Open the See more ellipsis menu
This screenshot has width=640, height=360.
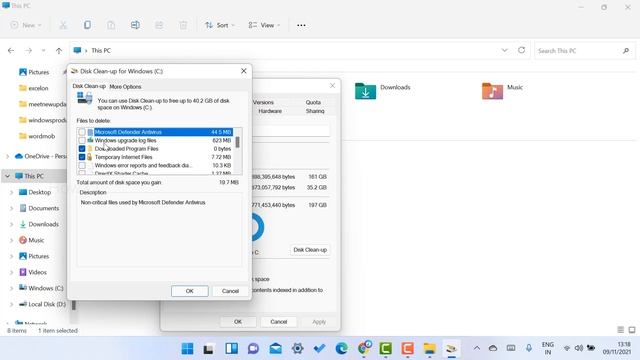(301, 25)
